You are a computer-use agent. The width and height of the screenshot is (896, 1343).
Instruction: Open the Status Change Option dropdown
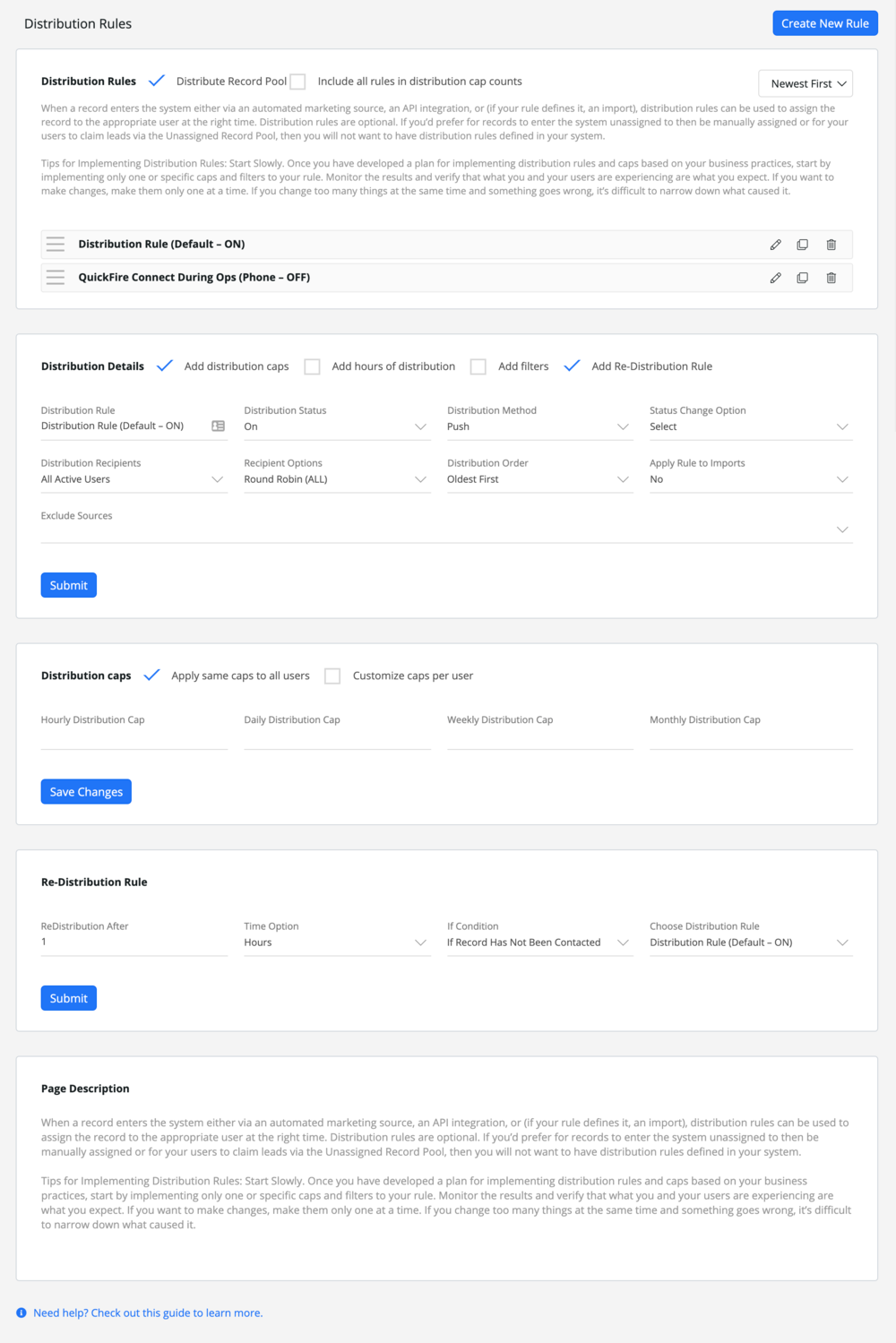[751, 426]
